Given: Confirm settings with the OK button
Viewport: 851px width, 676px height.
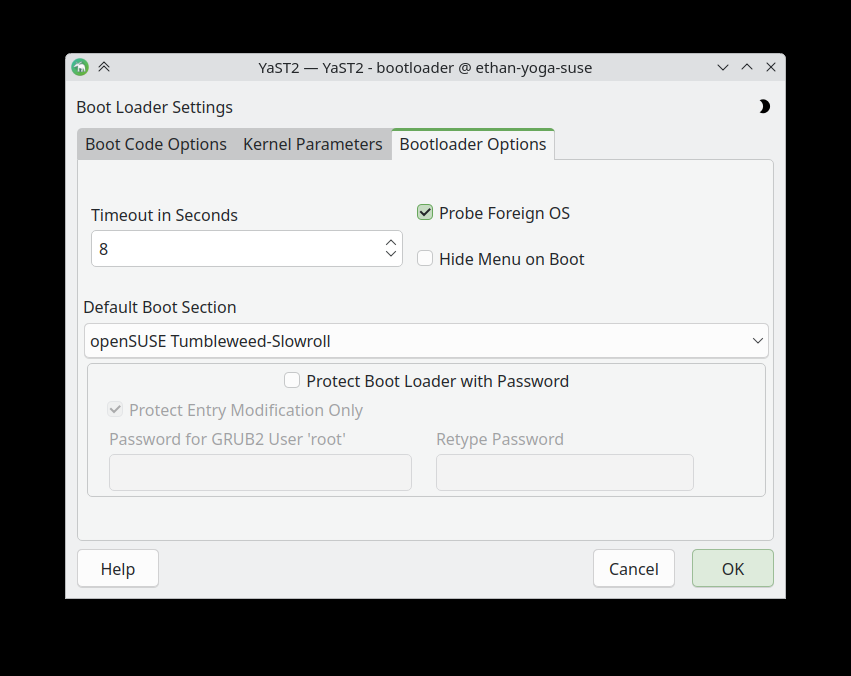Looking at the screenshot, I should (732, 568).
